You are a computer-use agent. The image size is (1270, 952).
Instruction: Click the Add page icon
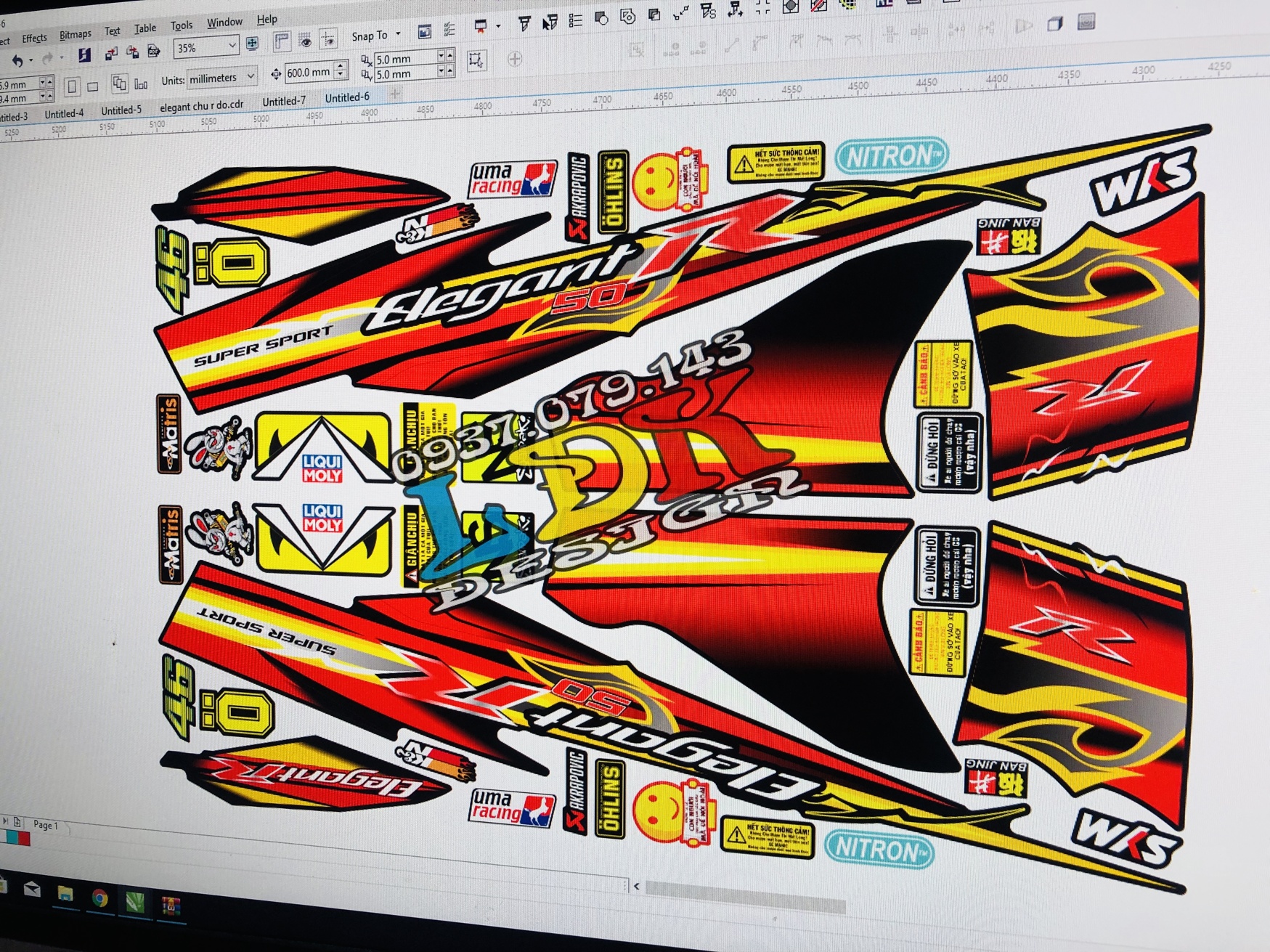(17, 823)
